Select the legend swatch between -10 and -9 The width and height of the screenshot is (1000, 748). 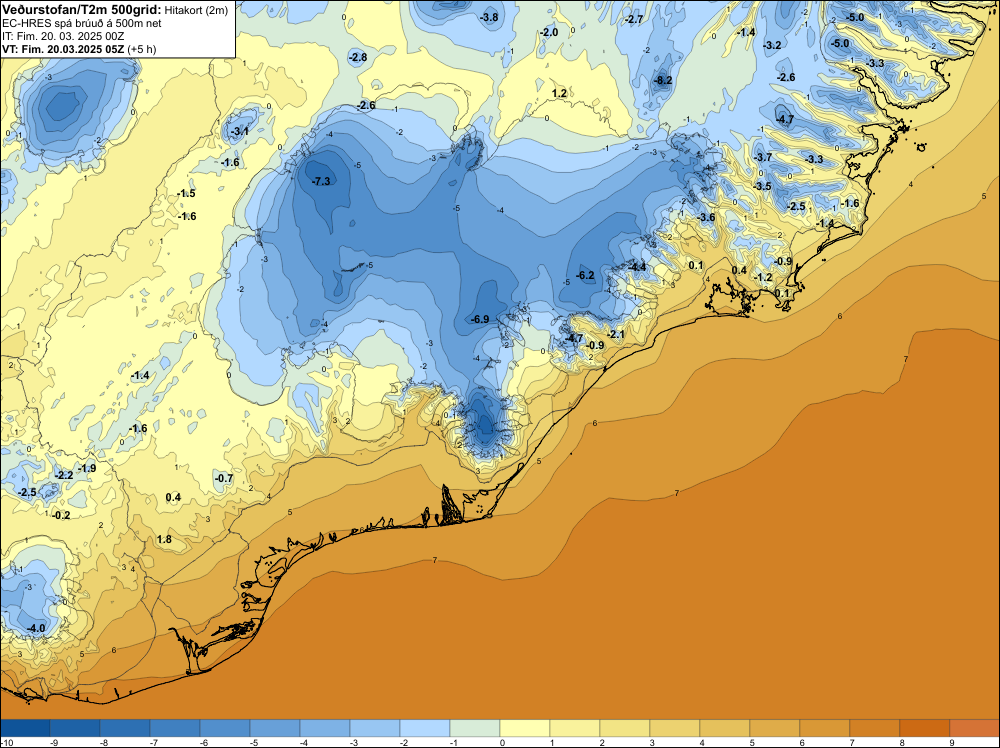pyautogui.click(x=25, y=728)
